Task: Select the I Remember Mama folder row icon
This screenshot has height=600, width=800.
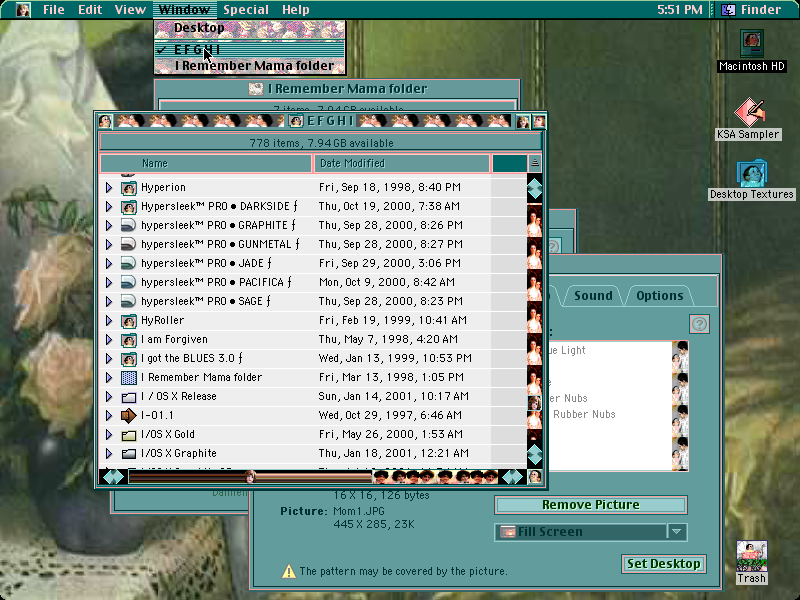Action: tap(129, 378)
